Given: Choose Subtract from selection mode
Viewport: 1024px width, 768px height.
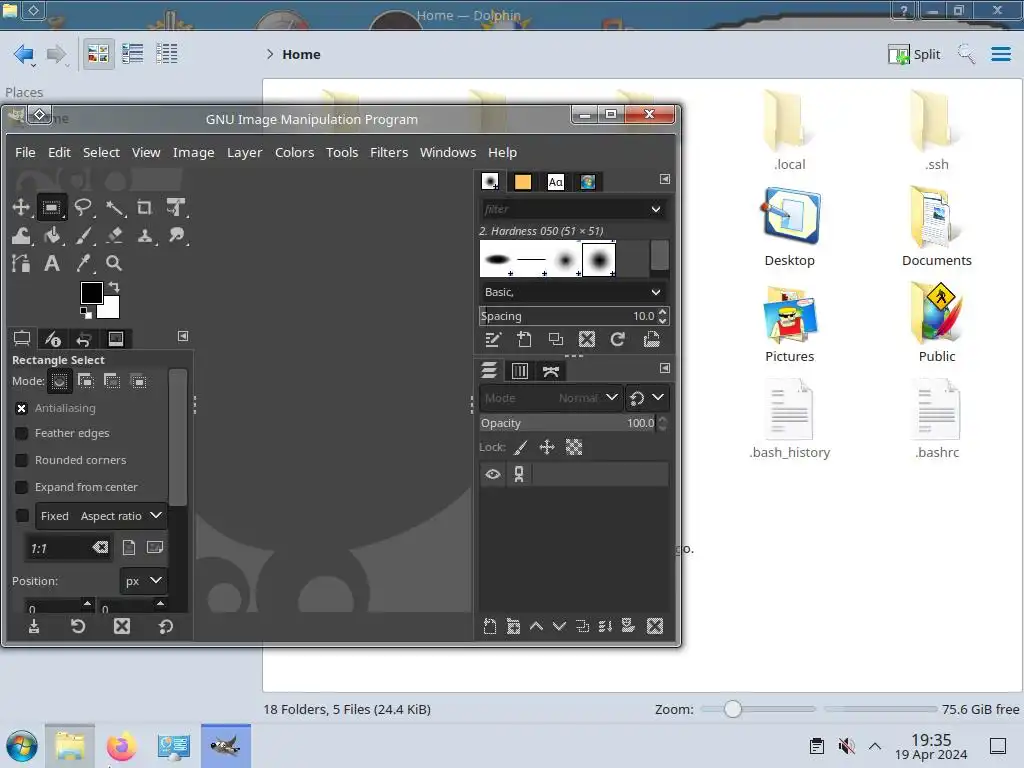Looking at the screenshot, I should (112, 381).
